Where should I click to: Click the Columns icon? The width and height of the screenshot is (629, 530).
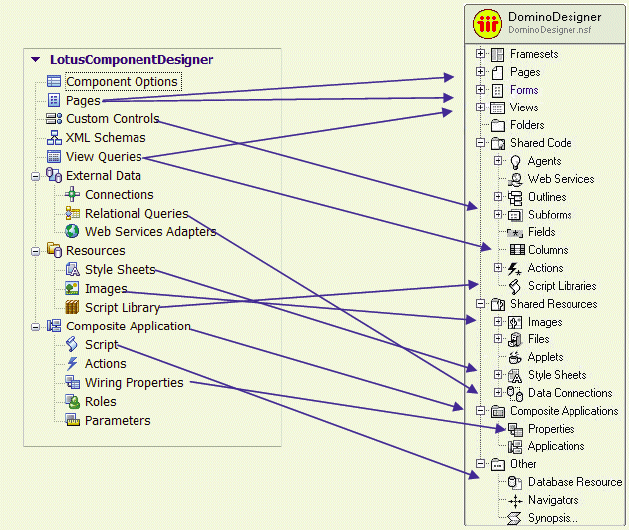[517, 250]
